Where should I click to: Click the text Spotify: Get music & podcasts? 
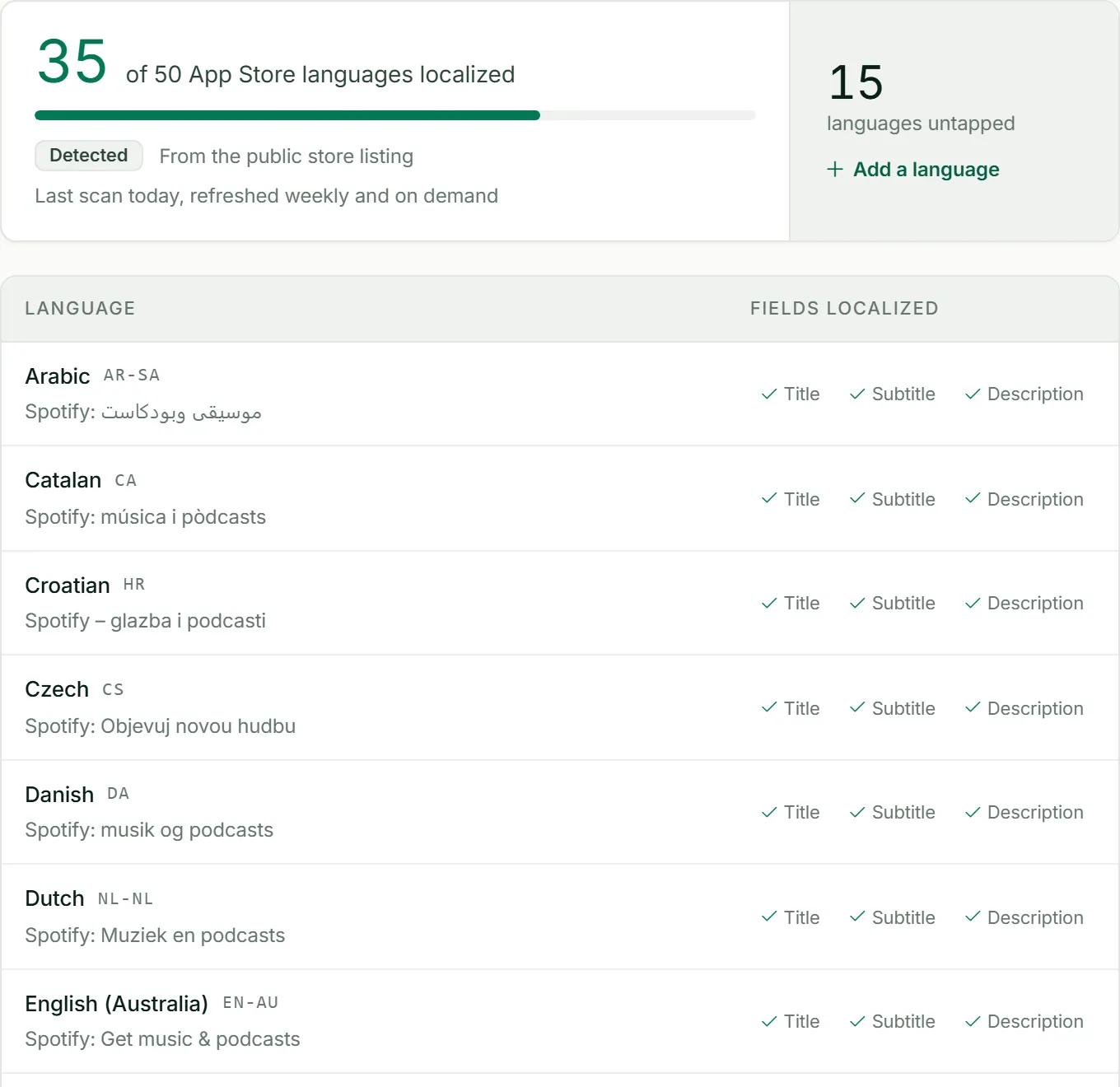[x=162, y=1039]
